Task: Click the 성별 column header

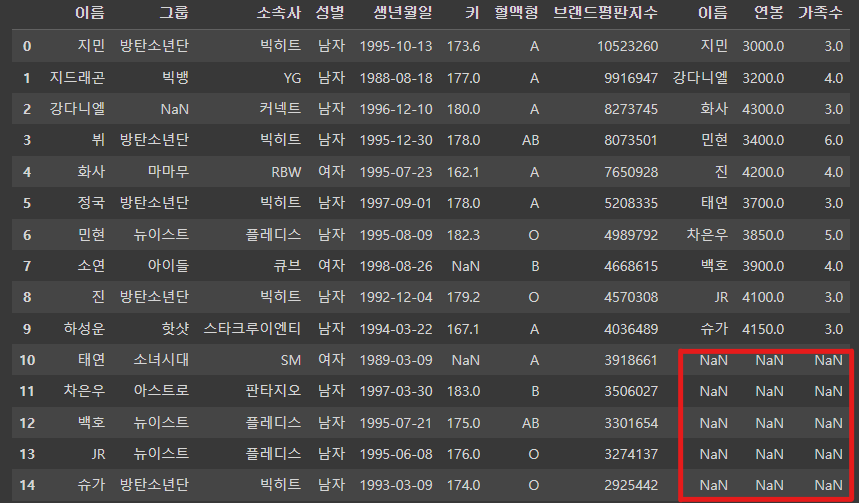Action: coord(330,13)
